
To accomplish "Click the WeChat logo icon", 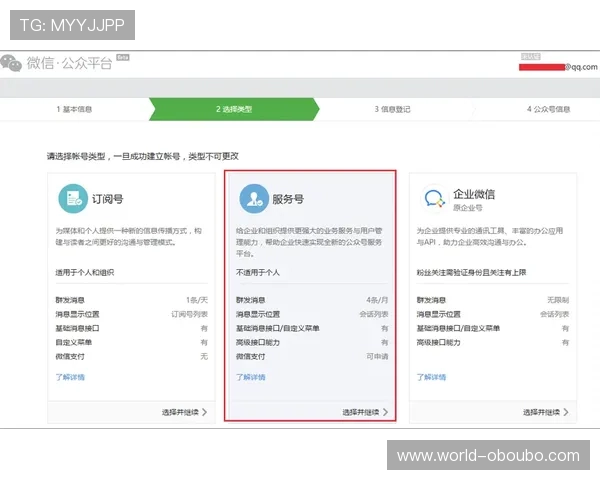I will (x=11, y=63).
